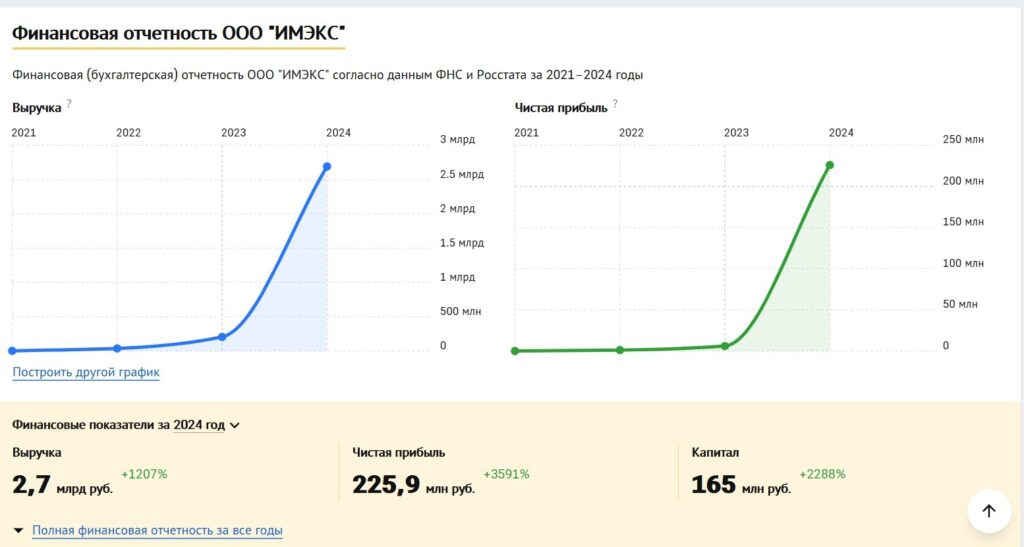Click the 250 млн axis label
The image size is (1024, 547).
[963, 140]
